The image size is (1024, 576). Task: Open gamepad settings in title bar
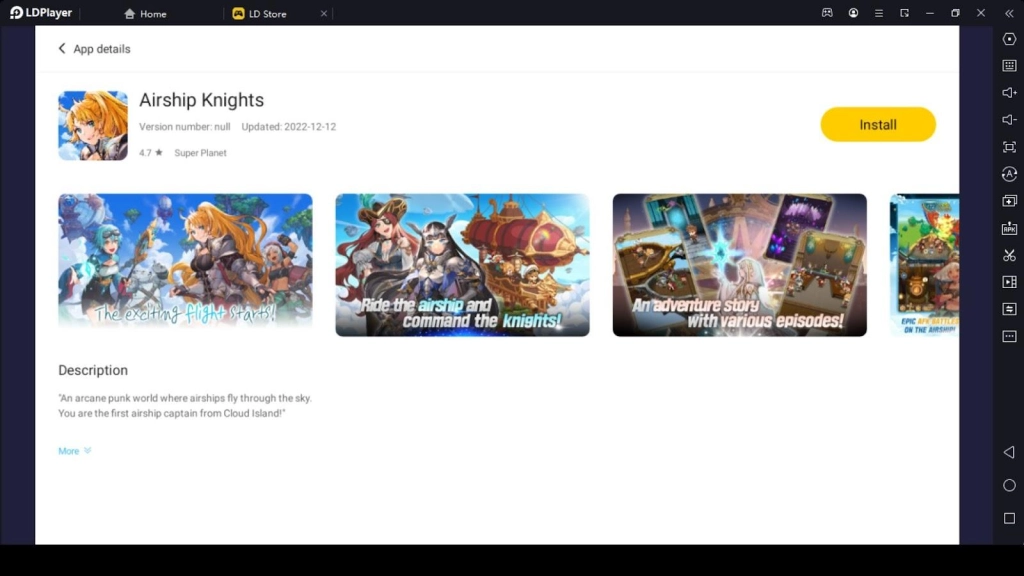(x=827, y=13)
